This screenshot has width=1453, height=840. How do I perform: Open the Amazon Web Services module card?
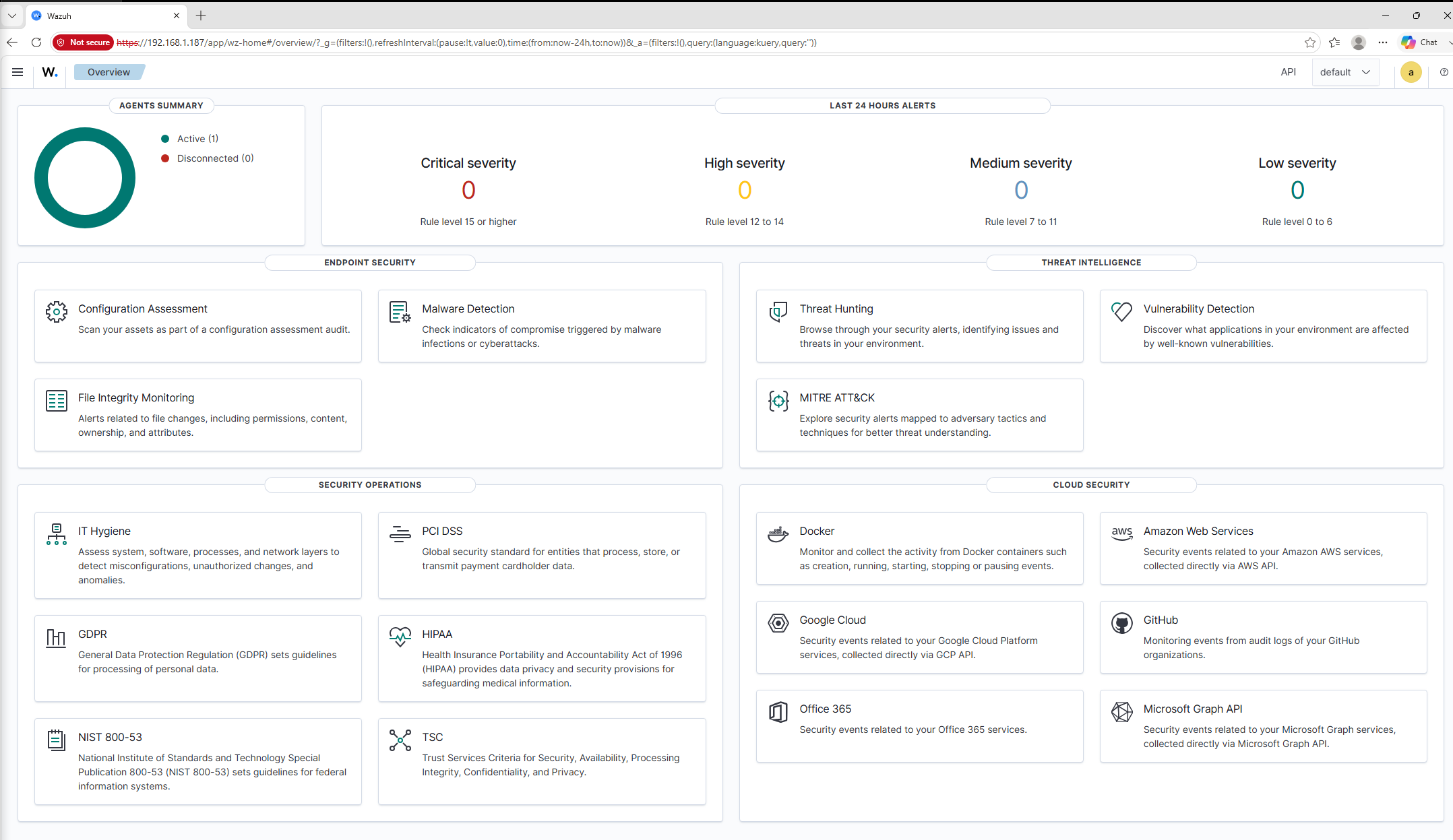point(1264,548)
